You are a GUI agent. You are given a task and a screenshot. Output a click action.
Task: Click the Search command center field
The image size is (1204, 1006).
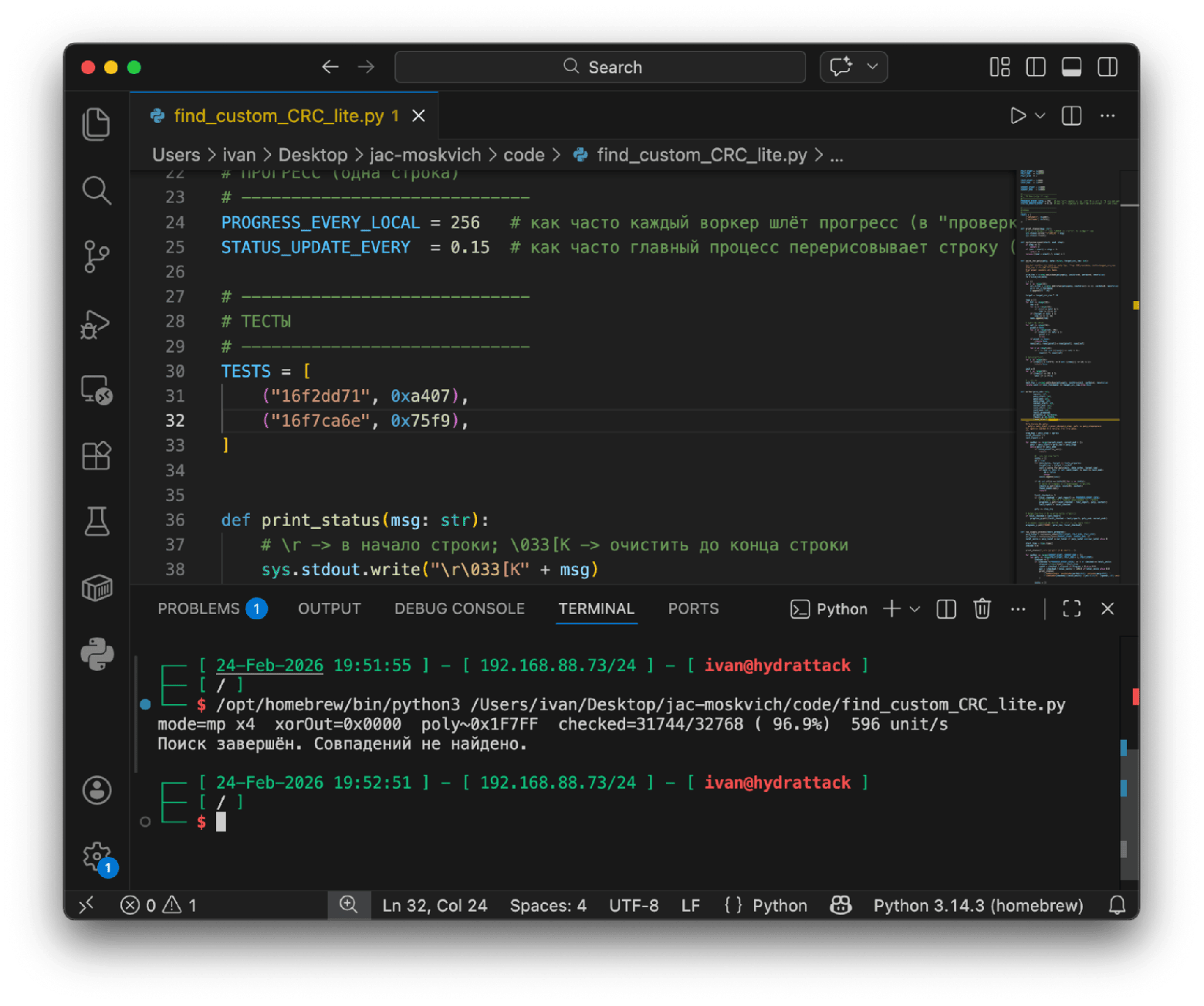pos(600,67)
